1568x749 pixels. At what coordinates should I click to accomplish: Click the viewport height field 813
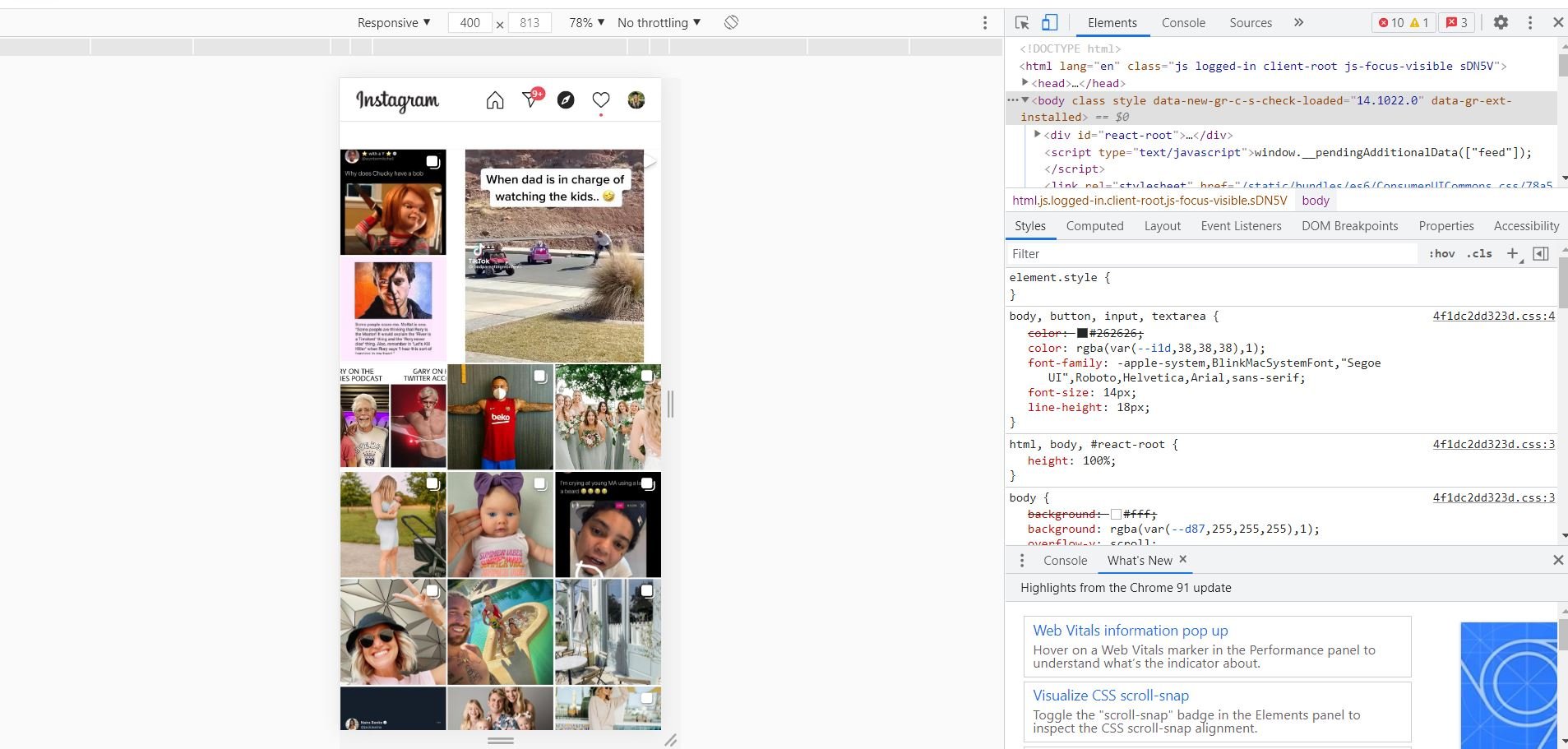(x=530, y=23)
